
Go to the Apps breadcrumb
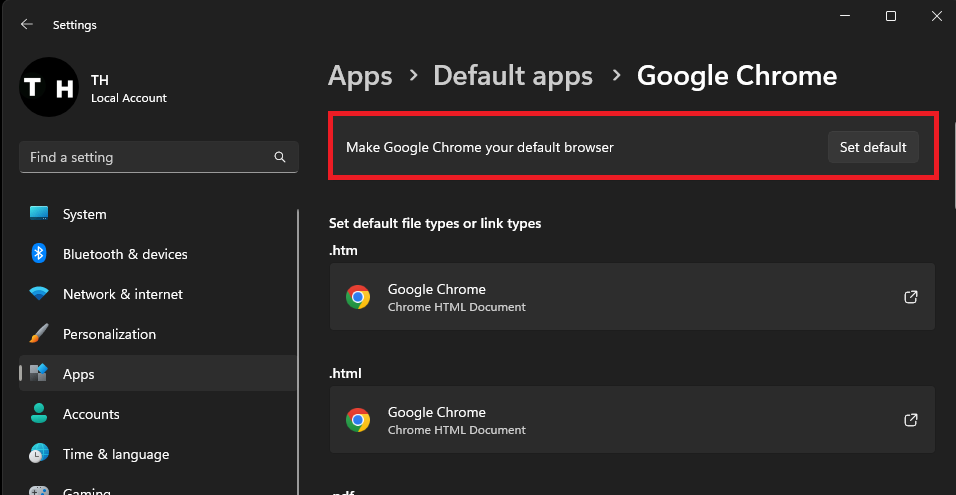tap(360, 76)
